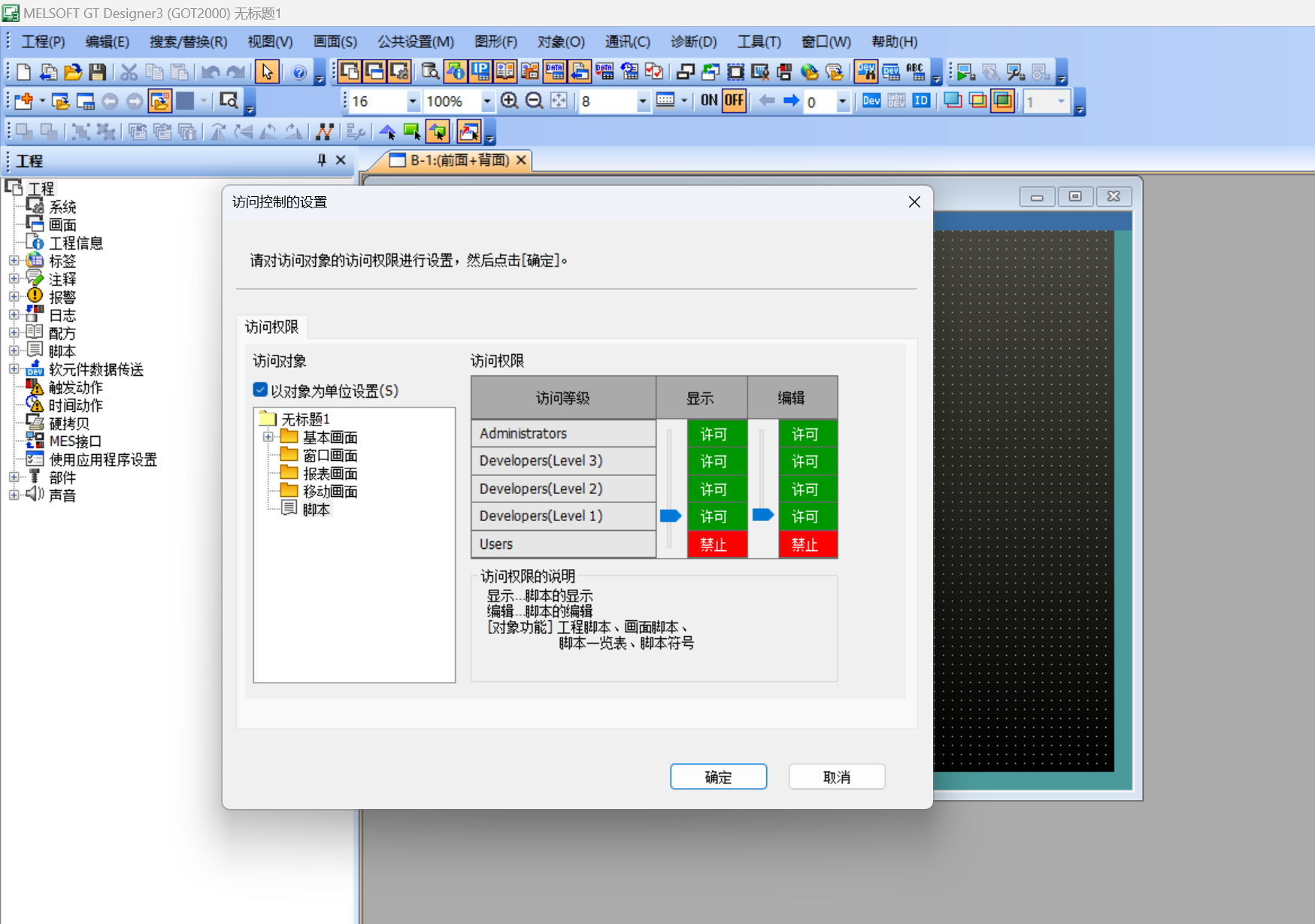1315x924 pixels.
Task: Click the Zoom In magnifier icon
Action: [x=509, y=101]
